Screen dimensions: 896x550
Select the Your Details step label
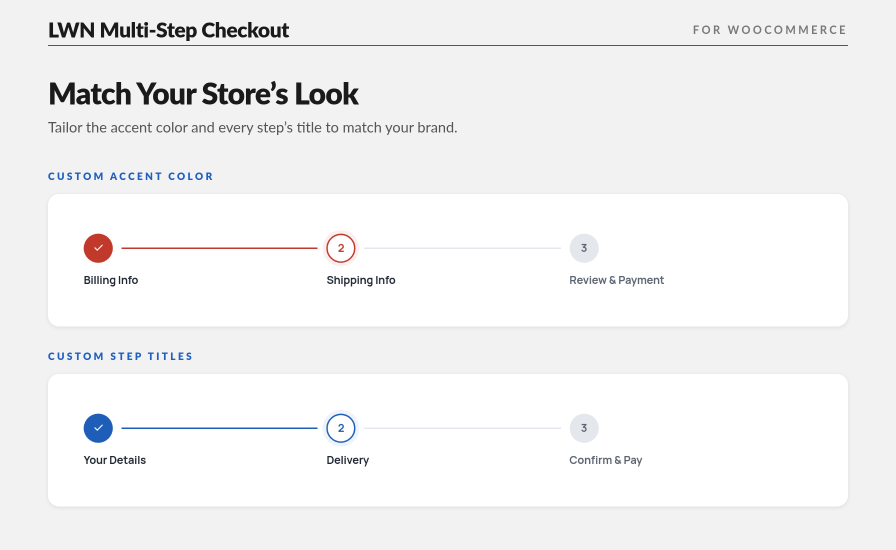(x=114, y=460)
